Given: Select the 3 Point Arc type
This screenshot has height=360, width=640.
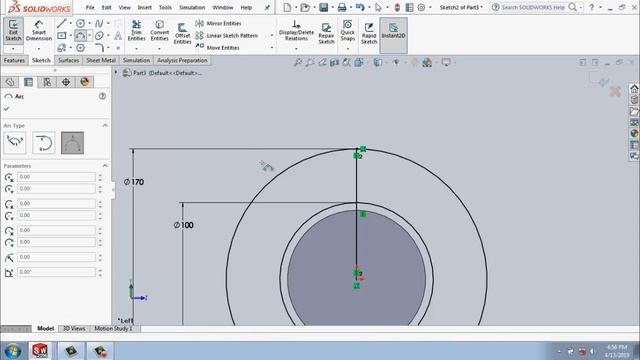Looking at the screenshot, I should [72, 142].
